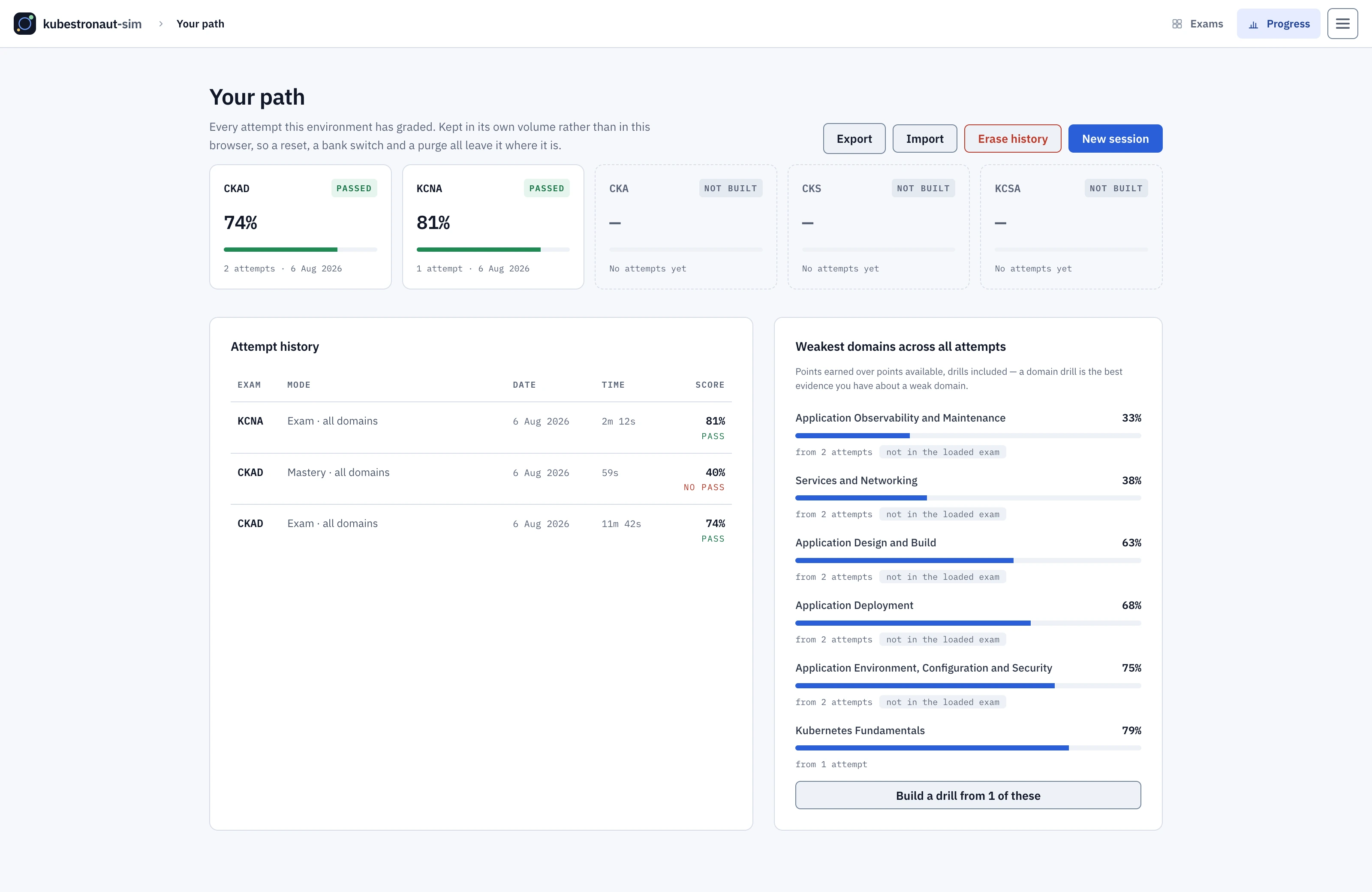Click the Services and Networking progress bar
Image resolution: width=1372 pixels, height=892 pixels.
point(968,497)
